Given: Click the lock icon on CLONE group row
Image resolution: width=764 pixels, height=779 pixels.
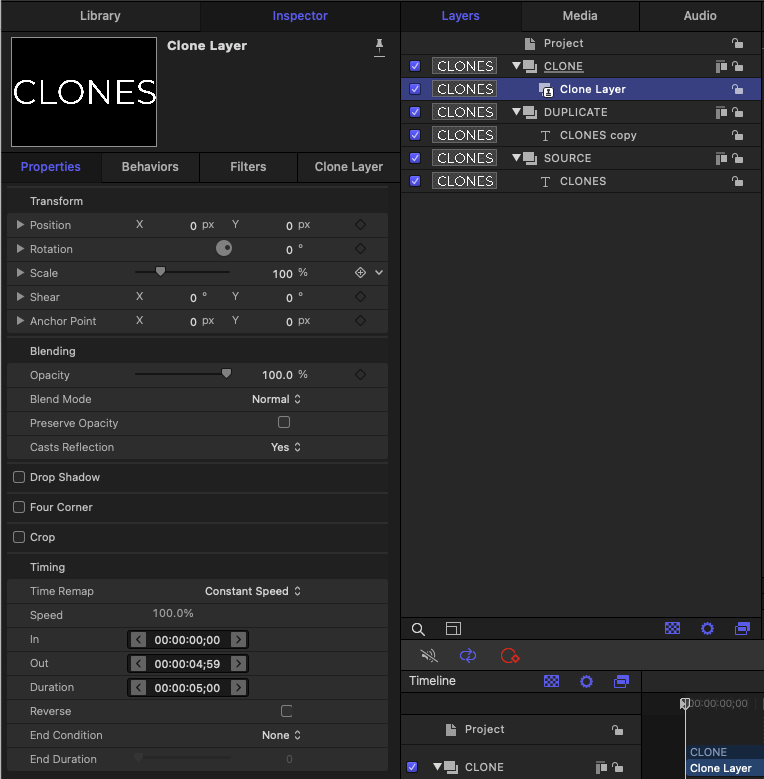Looking at the screenshot, I should pyautogui.click(x=737, y=66).
